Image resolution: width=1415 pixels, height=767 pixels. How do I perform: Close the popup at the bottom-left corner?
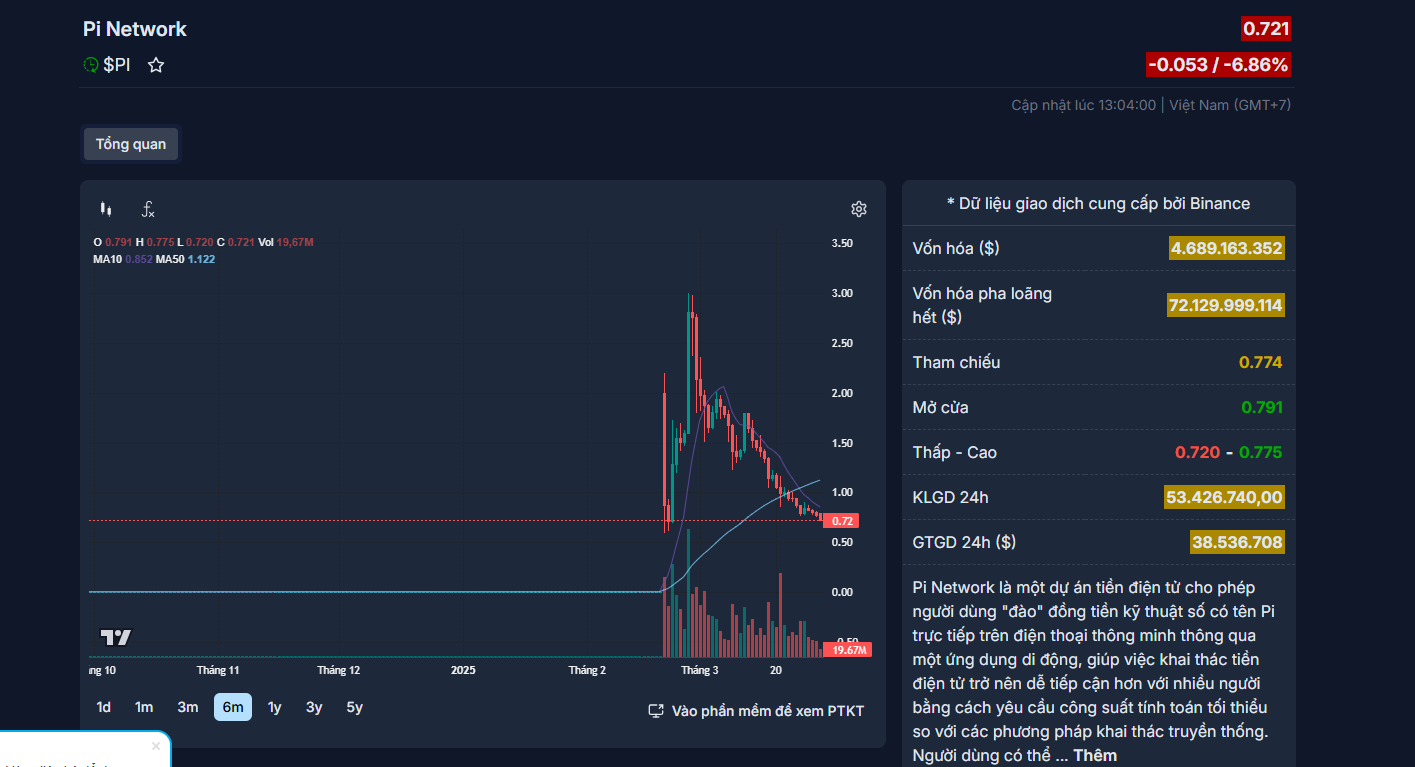156,746
